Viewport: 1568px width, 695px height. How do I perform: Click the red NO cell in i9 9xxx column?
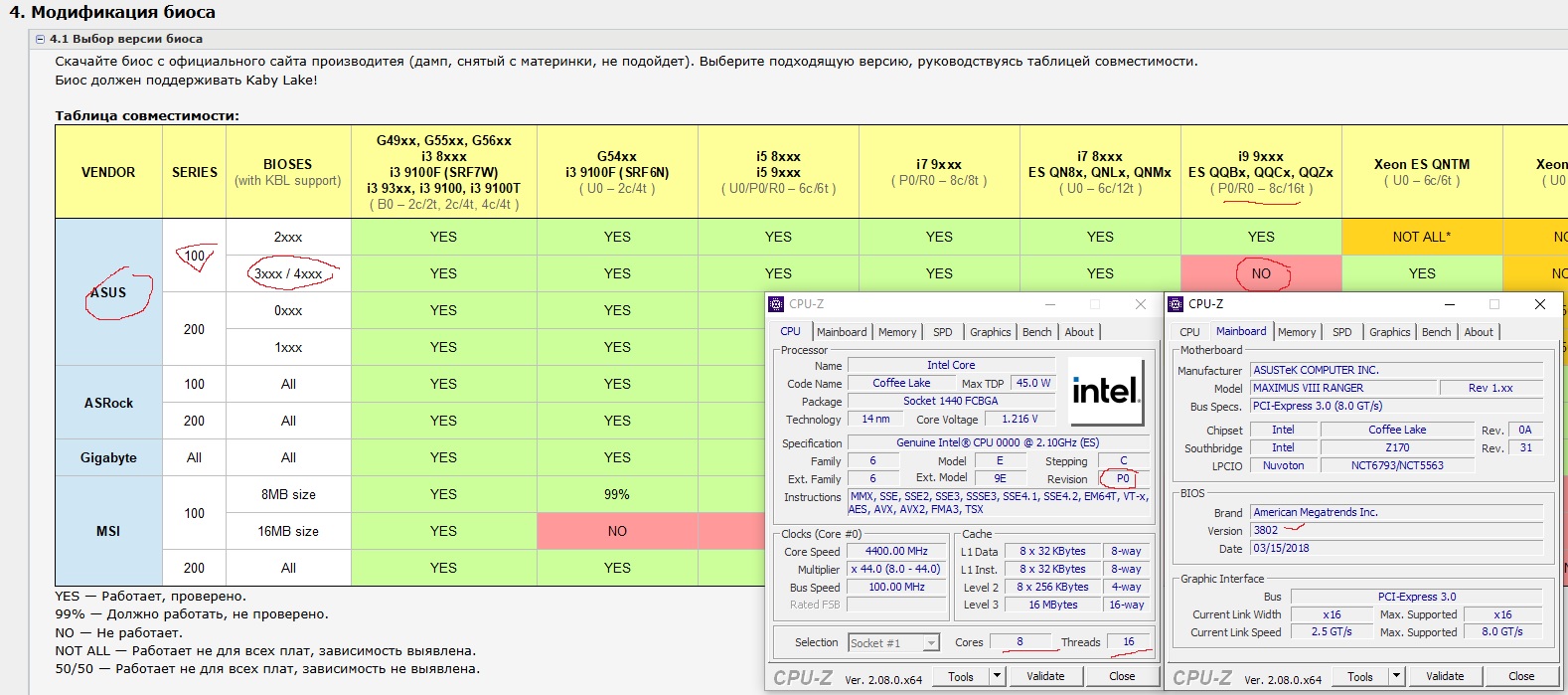[x=1261, y=273]
